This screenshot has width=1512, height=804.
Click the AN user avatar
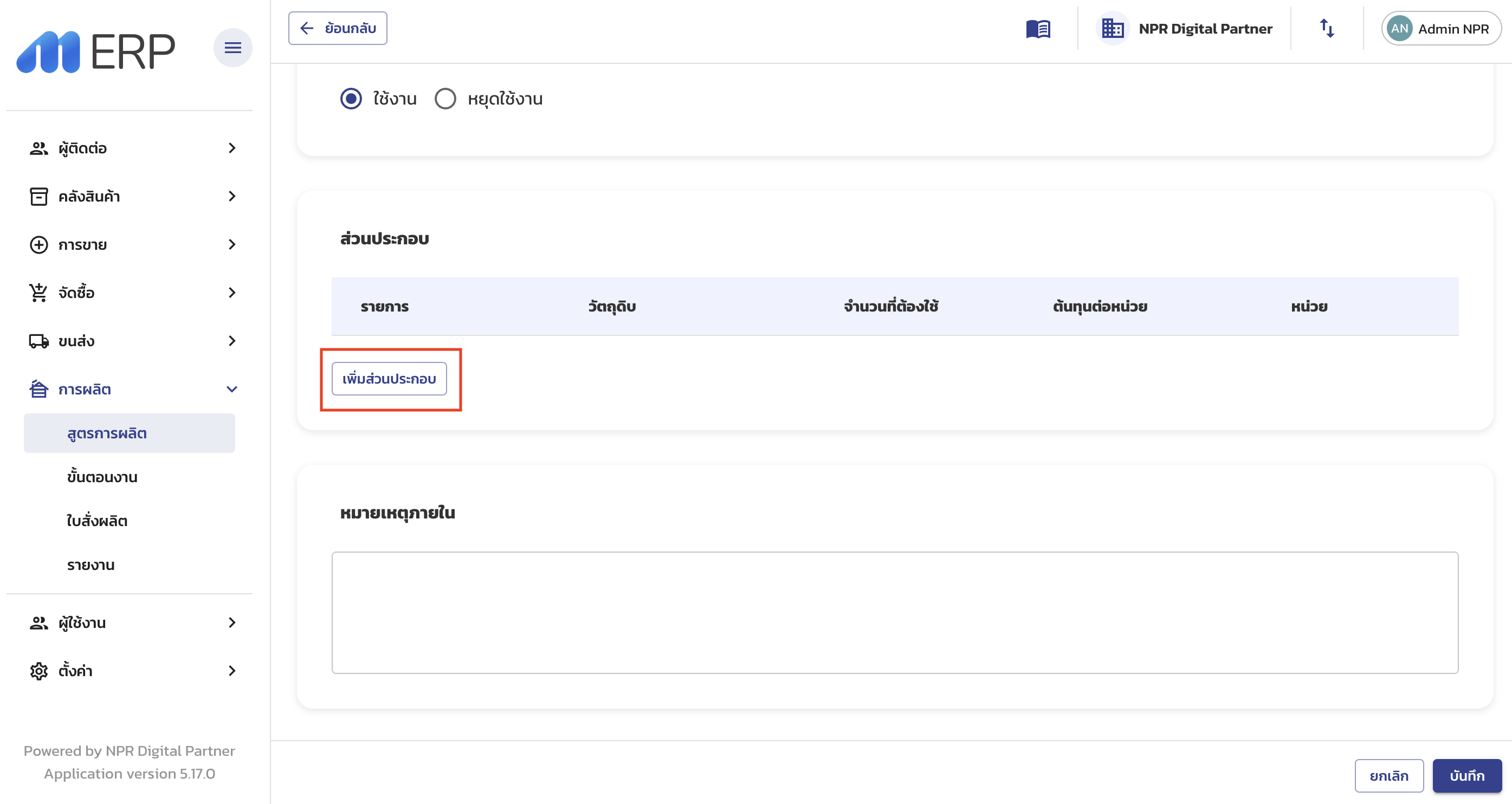[1399, 29]
